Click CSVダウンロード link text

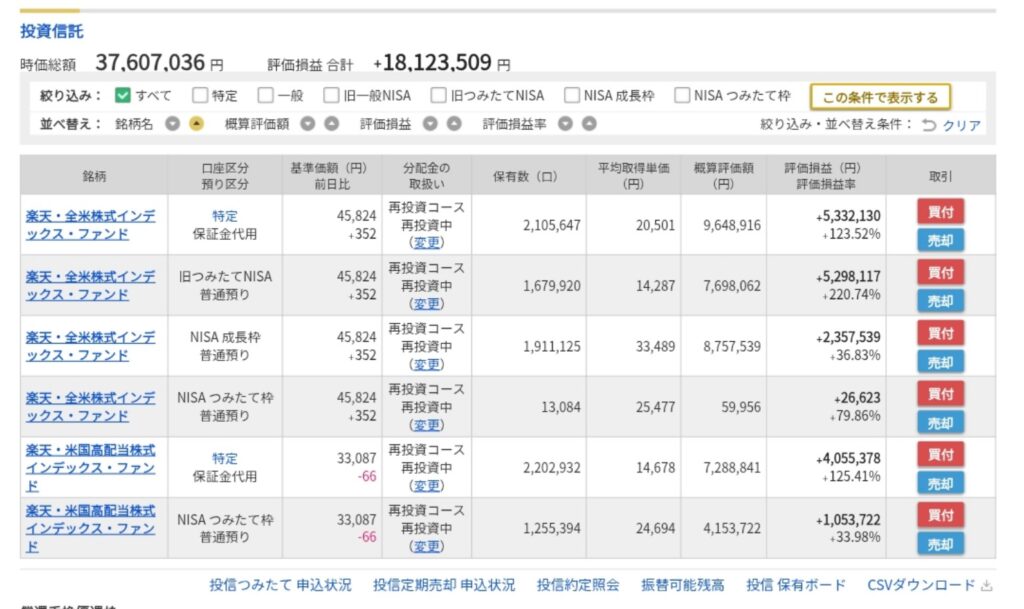point(921,585)
